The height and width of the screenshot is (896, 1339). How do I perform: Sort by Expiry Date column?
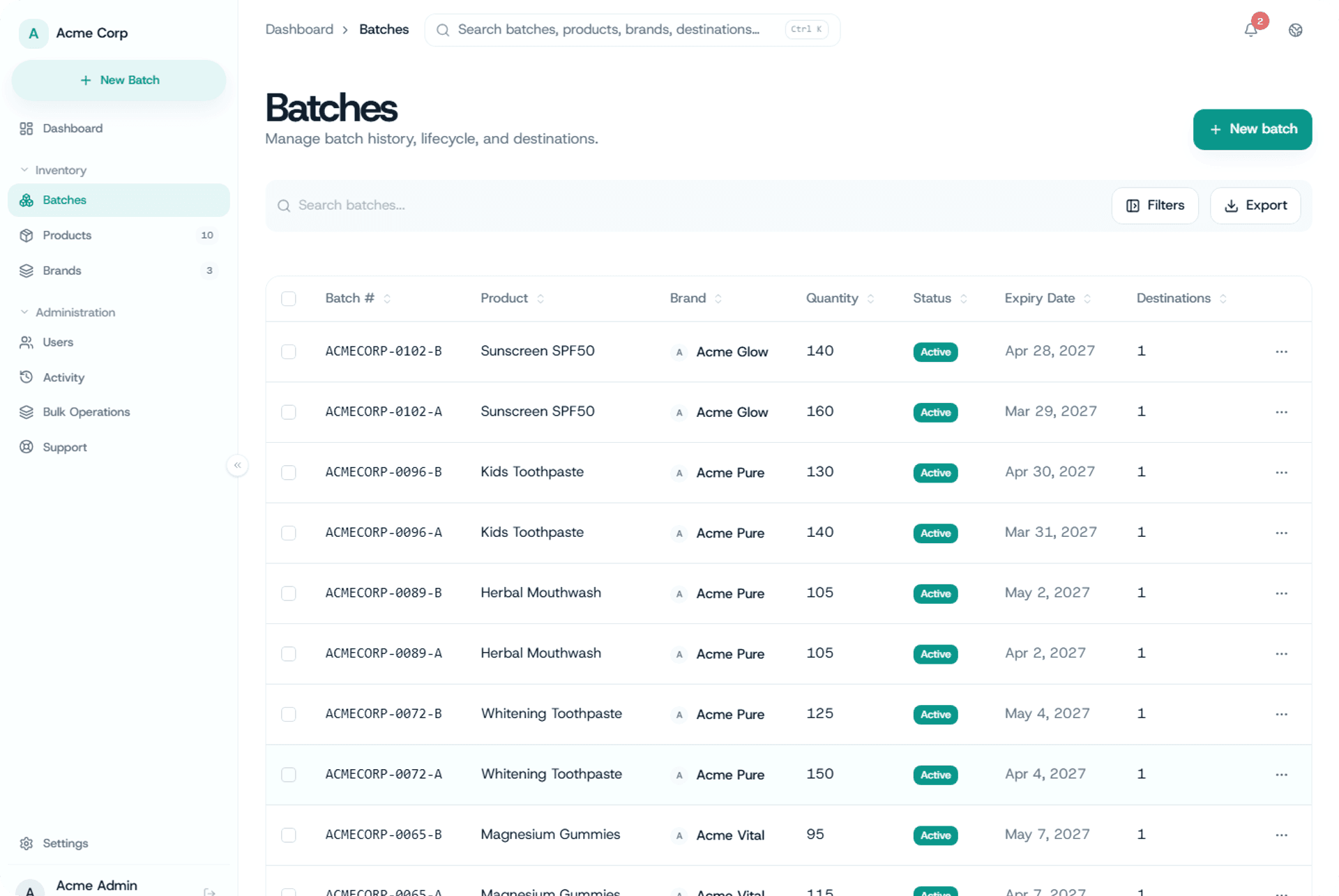1047,298
